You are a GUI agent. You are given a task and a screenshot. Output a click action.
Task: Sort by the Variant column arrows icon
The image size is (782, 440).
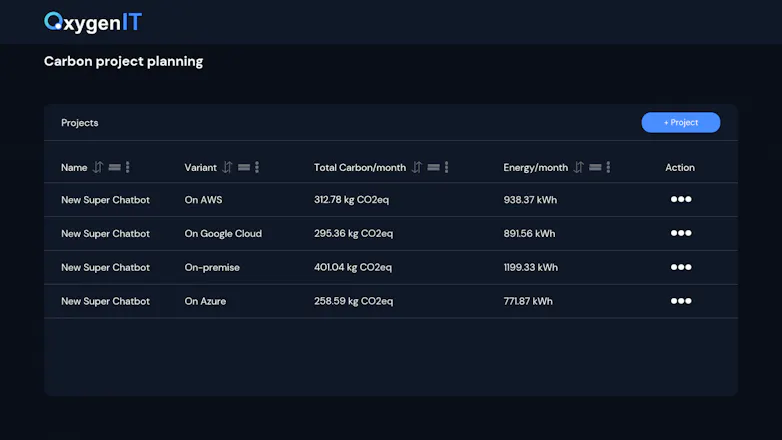227,167
